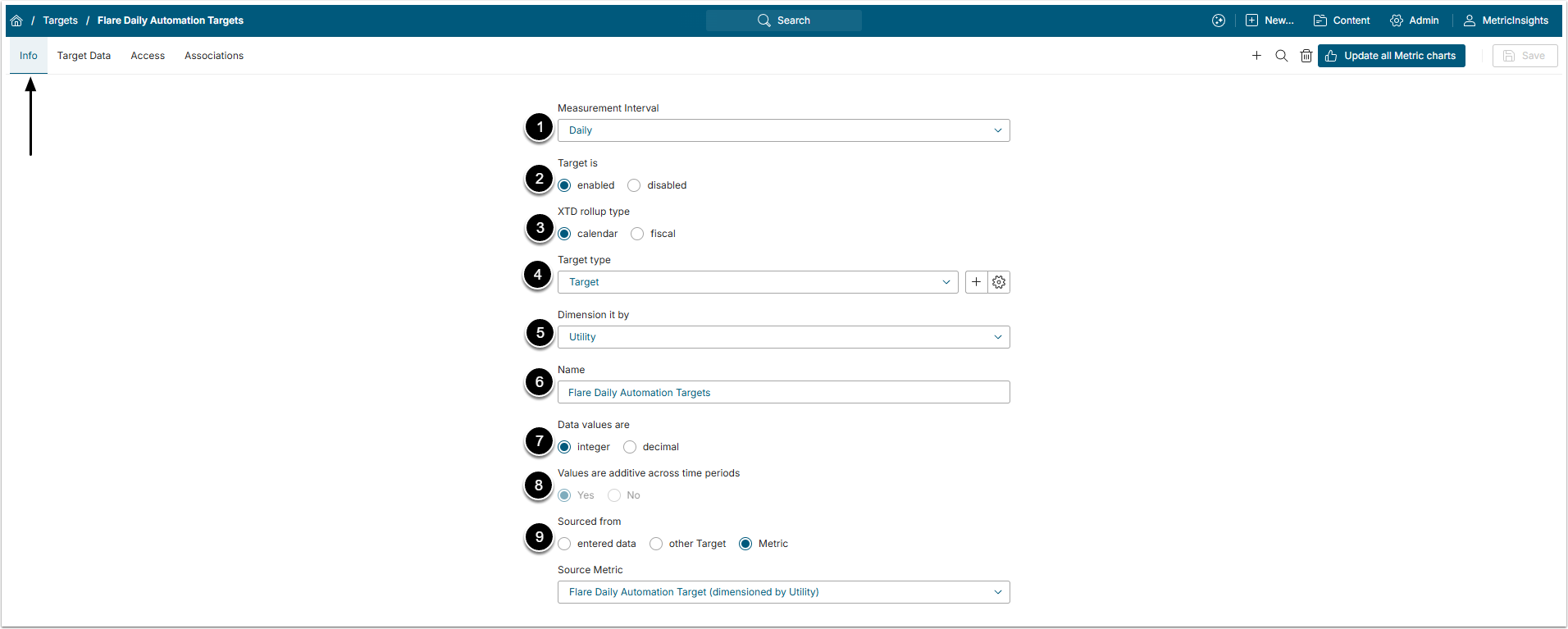Click the 'Sourced from' label
Screen dimensions: 1568x629
point(590,522)
